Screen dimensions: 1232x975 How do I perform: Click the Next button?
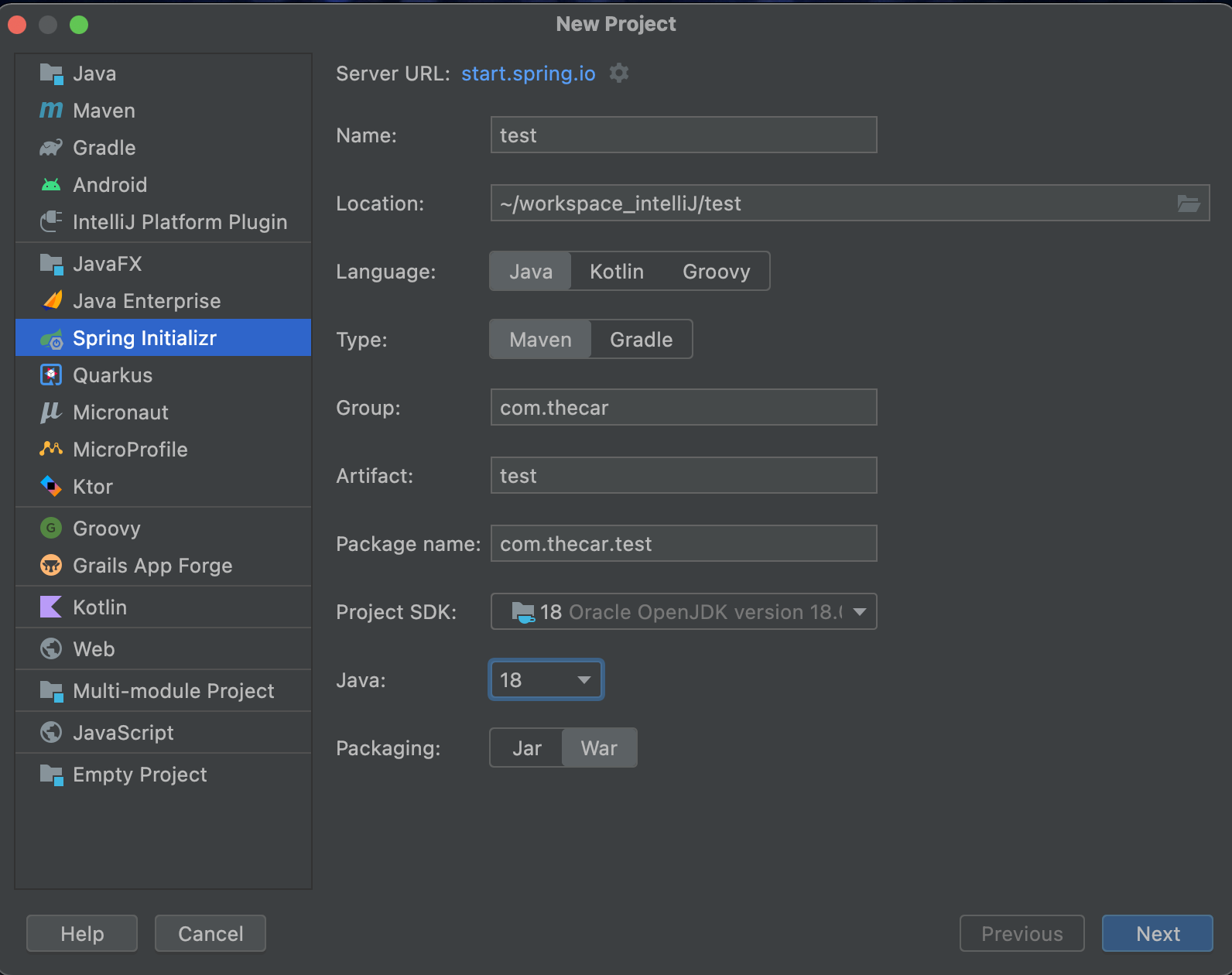(1158, 934)
